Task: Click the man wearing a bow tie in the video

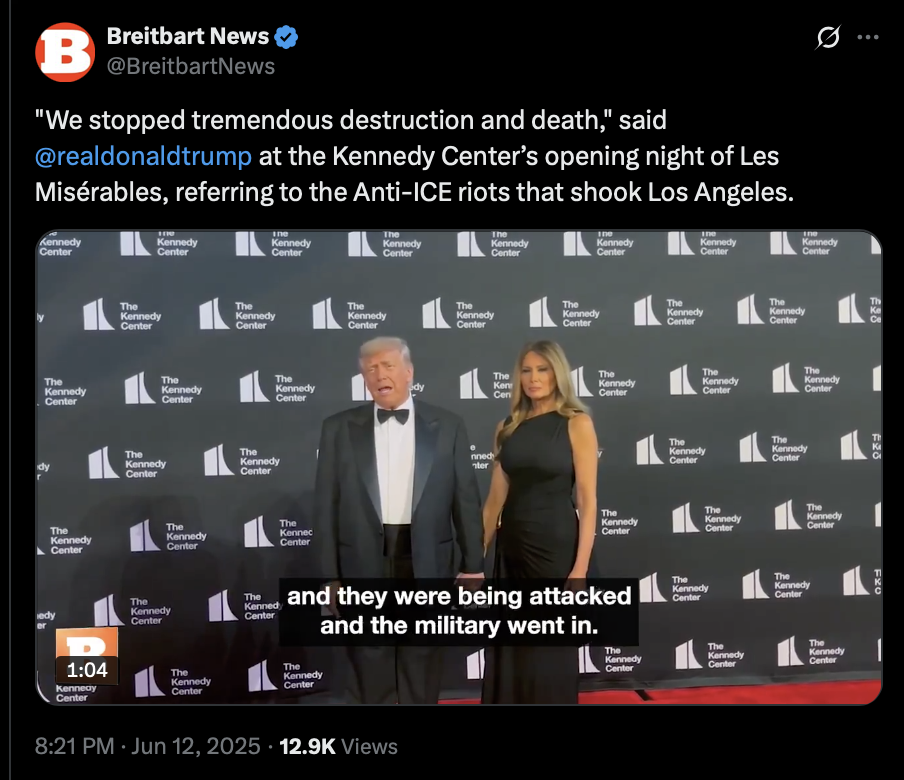Action: point(397,507)
